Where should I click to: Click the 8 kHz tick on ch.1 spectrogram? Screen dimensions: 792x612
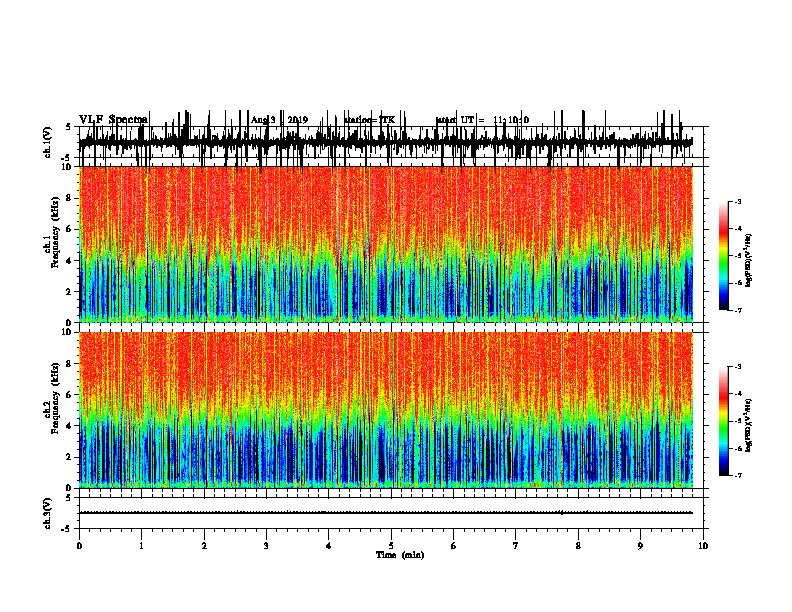69,198
